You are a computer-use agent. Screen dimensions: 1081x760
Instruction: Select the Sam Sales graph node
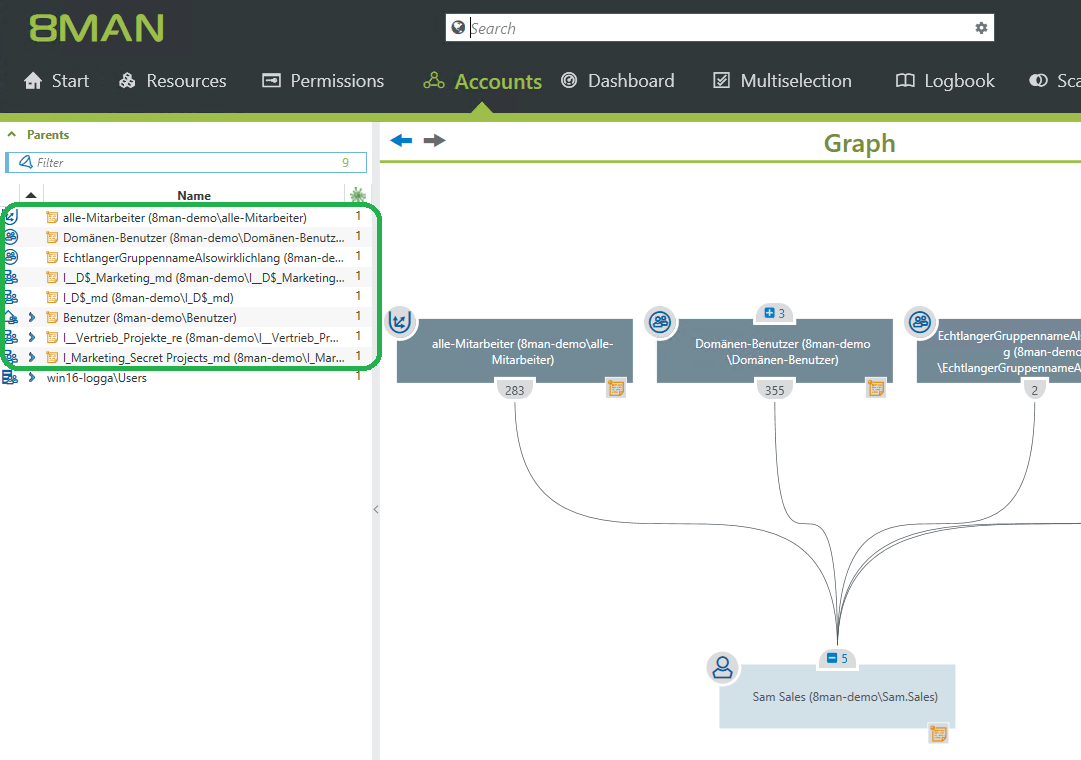(x=837, y=697)
